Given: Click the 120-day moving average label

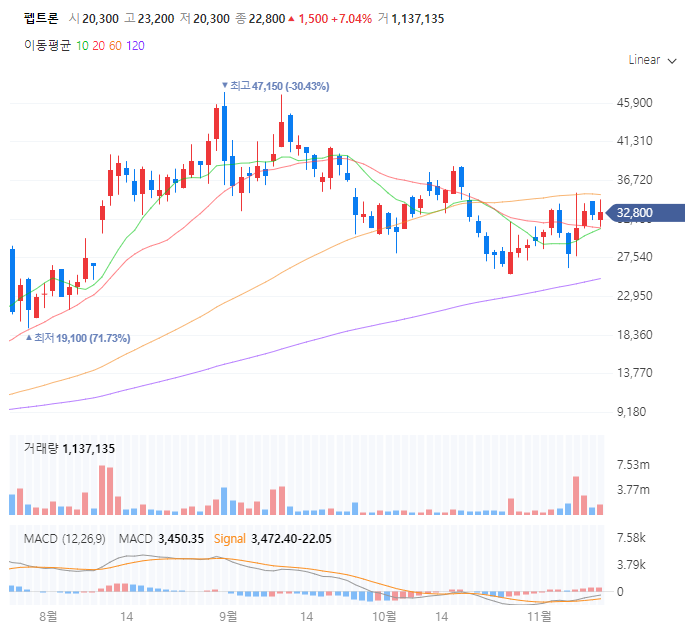Looking at the screenshot, I should click(x=135, y=46).
